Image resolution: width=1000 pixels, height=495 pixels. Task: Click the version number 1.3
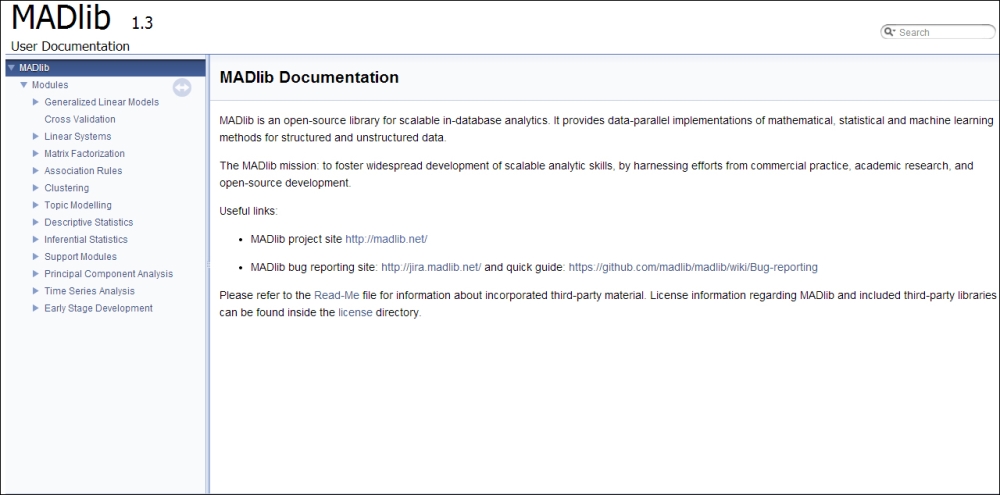tap(142, 24)
